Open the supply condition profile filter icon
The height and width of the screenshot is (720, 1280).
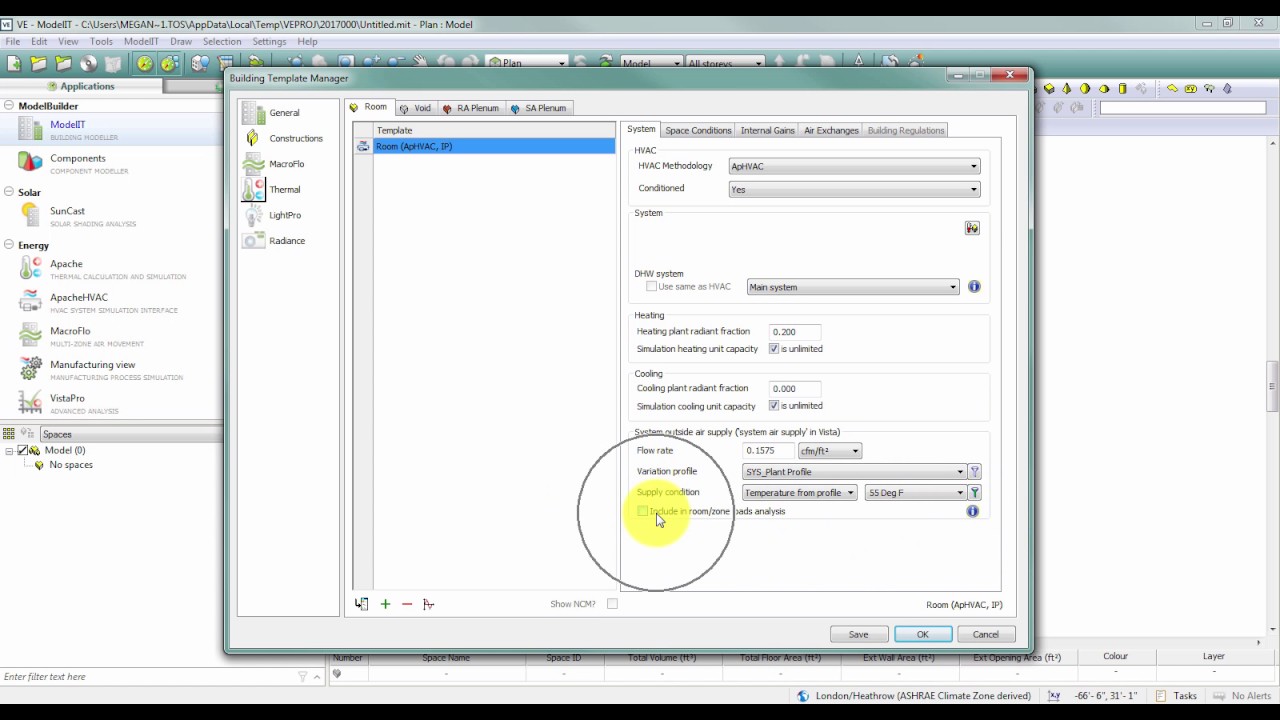click(975, 493)
